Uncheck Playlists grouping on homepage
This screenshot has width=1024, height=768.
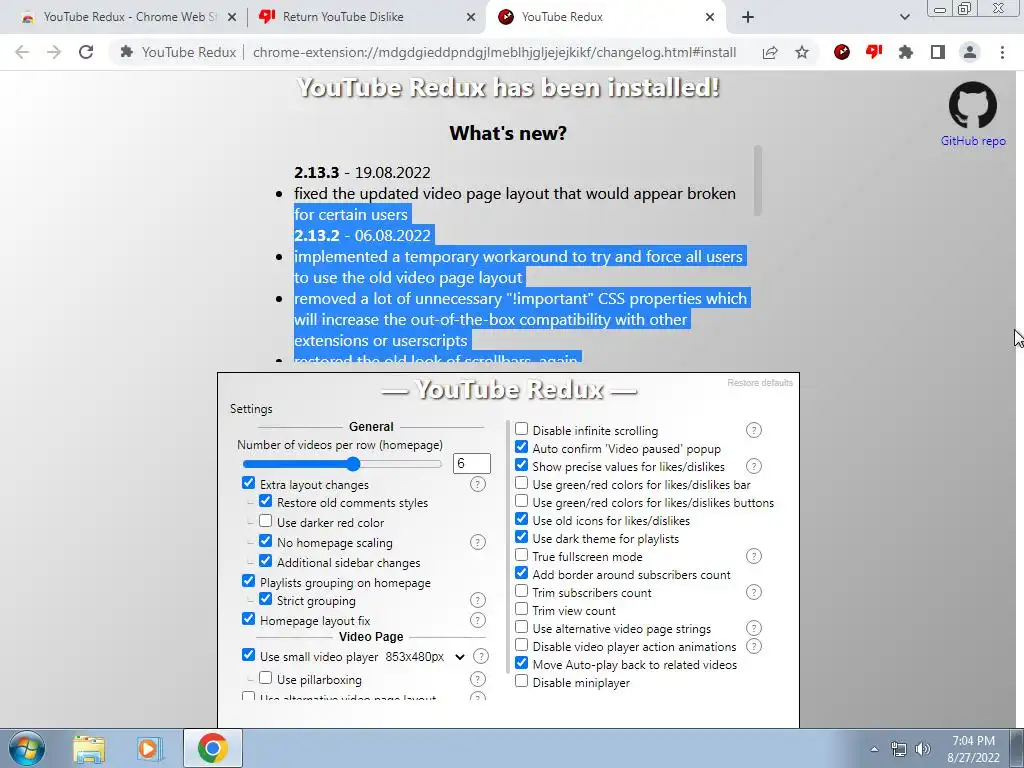[248, 581]
